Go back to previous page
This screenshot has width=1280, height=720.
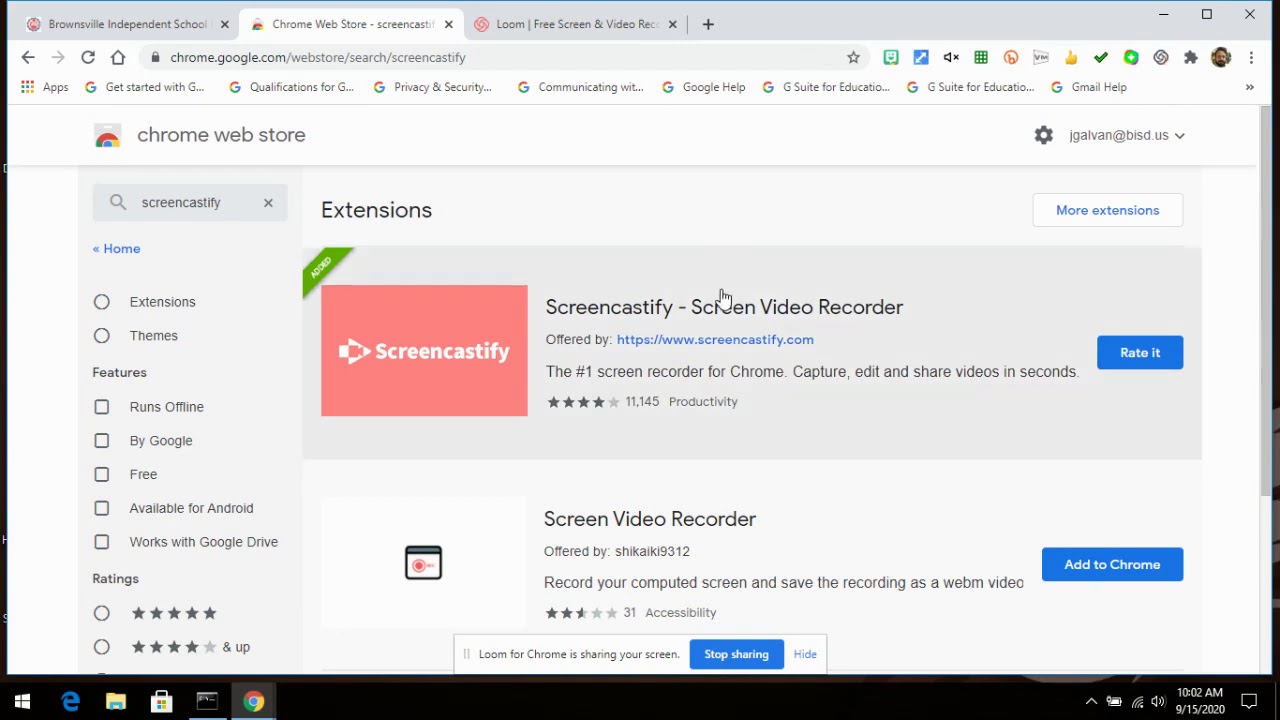click(28, 58)
